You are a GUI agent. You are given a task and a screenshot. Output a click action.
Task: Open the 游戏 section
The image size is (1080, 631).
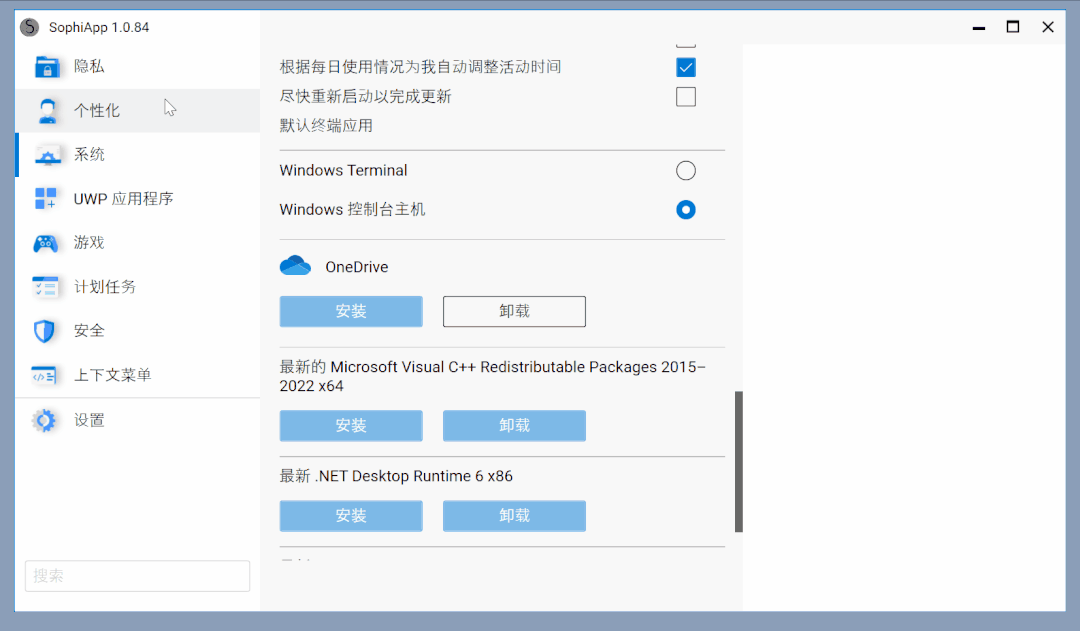(138, 242)
